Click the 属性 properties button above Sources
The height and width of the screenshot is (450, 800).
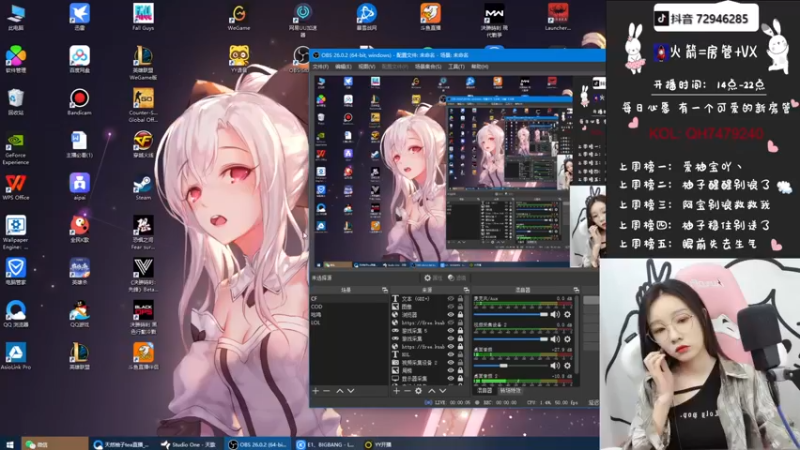pyautogui.click(x=433, y=278)
